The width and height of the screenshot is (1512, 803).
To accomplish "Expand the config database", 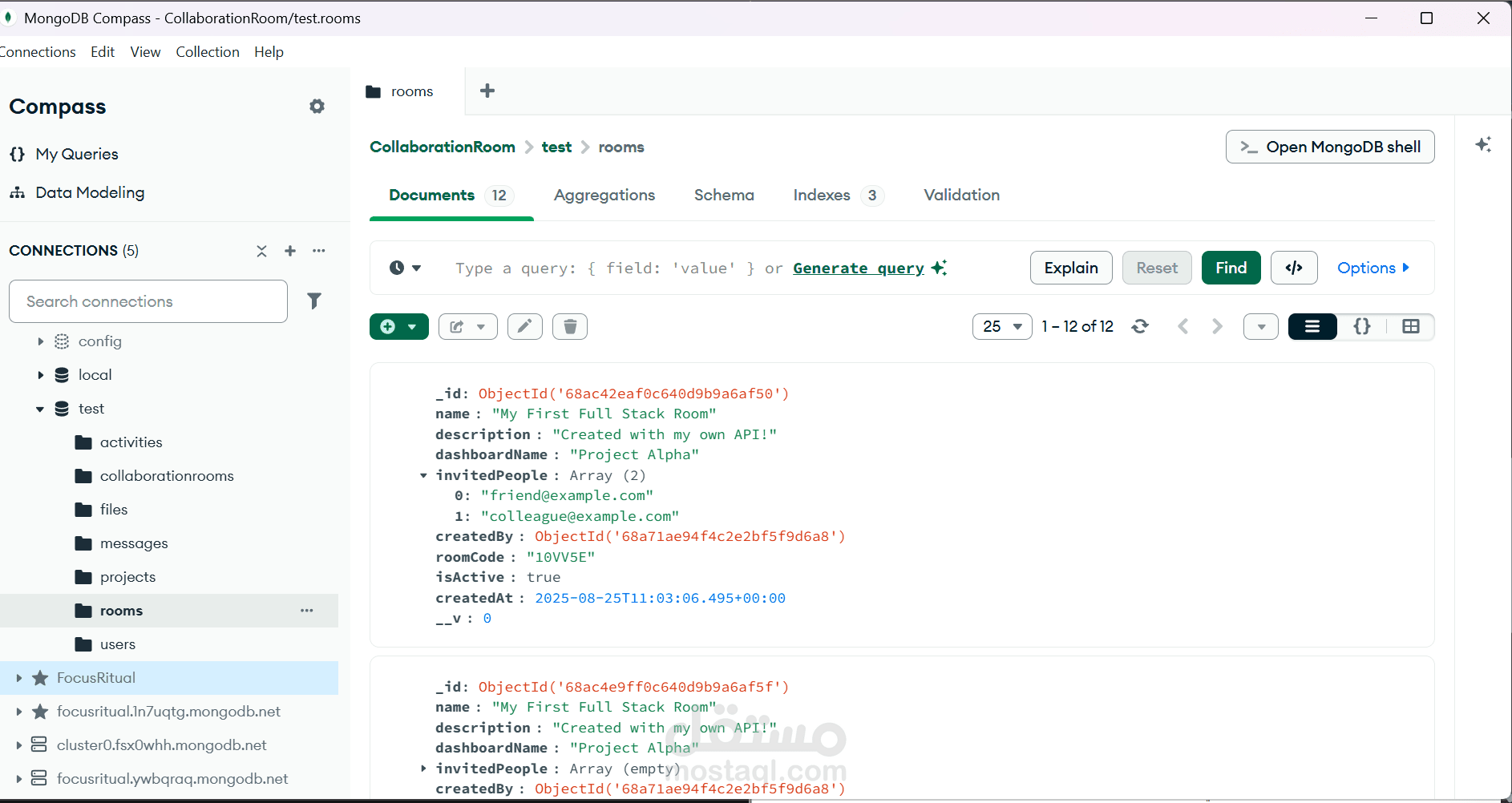I will point(40,341).
